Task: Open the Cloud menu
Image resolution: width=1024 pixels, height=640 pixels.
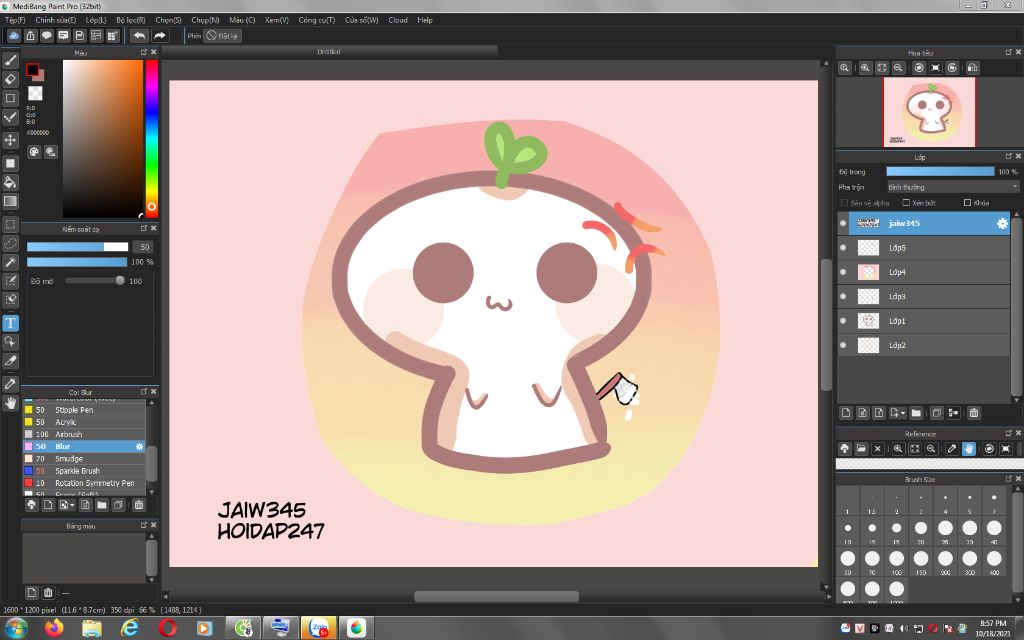Action: point(398,20)
